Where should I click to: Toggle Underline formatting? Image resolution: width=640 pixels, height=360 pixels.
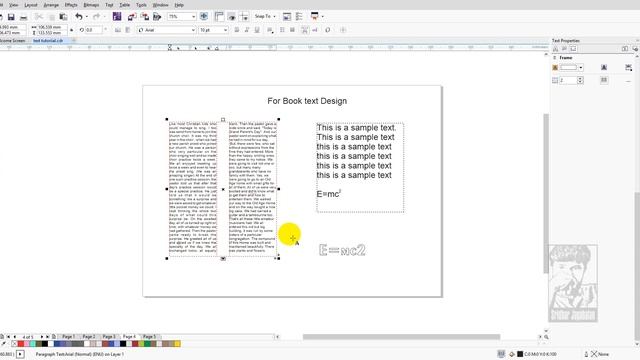click(x=257, y=30)
